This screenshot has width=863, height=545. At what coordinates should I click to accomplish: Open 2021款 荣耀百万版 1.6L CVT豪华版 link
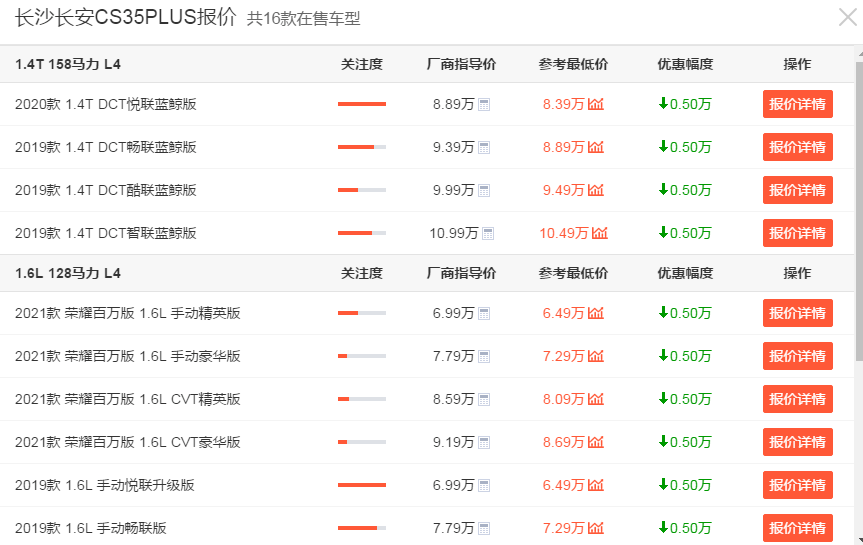click(128, 442)
